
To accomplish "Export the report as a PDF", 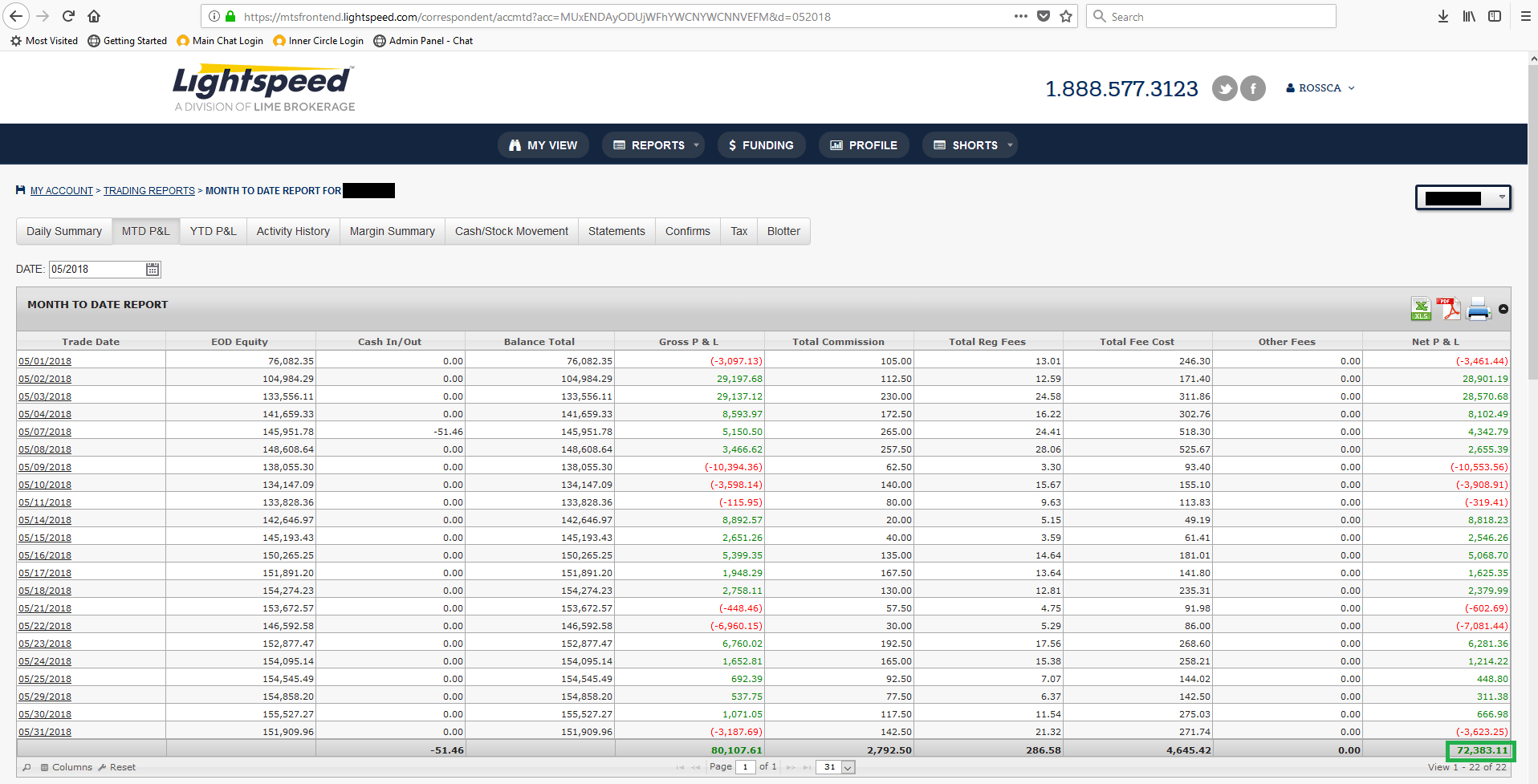I will click(x=1450, y=308).
